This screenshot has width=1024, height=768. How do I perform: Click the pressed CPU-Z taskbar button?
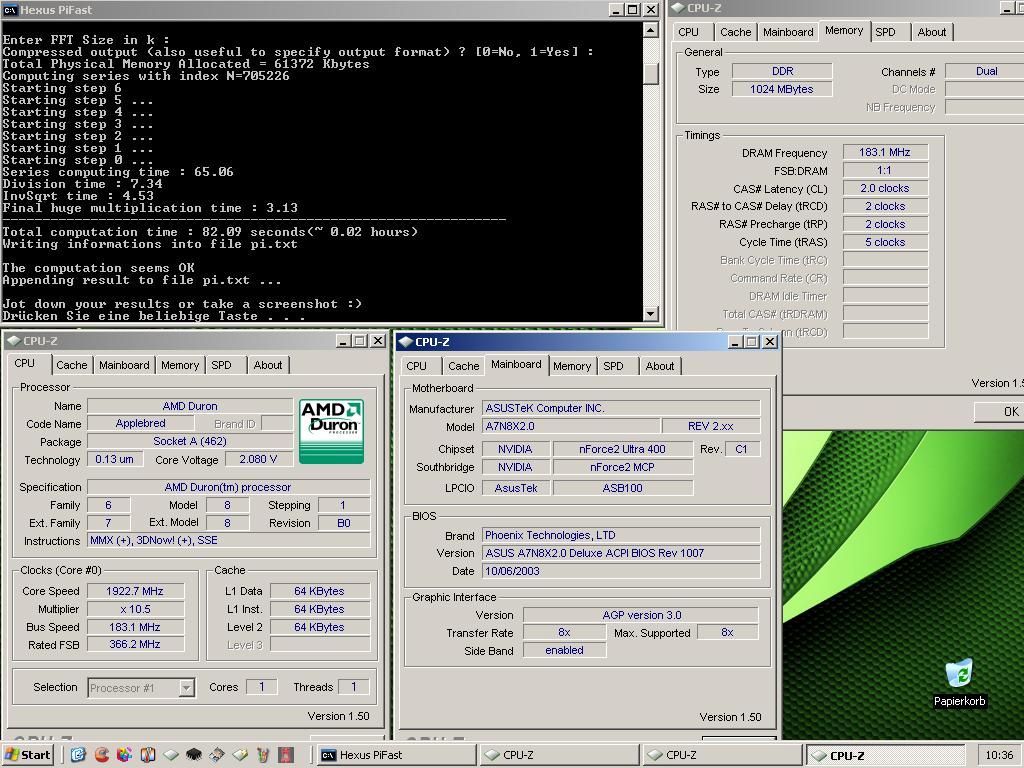(x=886, y=756)
